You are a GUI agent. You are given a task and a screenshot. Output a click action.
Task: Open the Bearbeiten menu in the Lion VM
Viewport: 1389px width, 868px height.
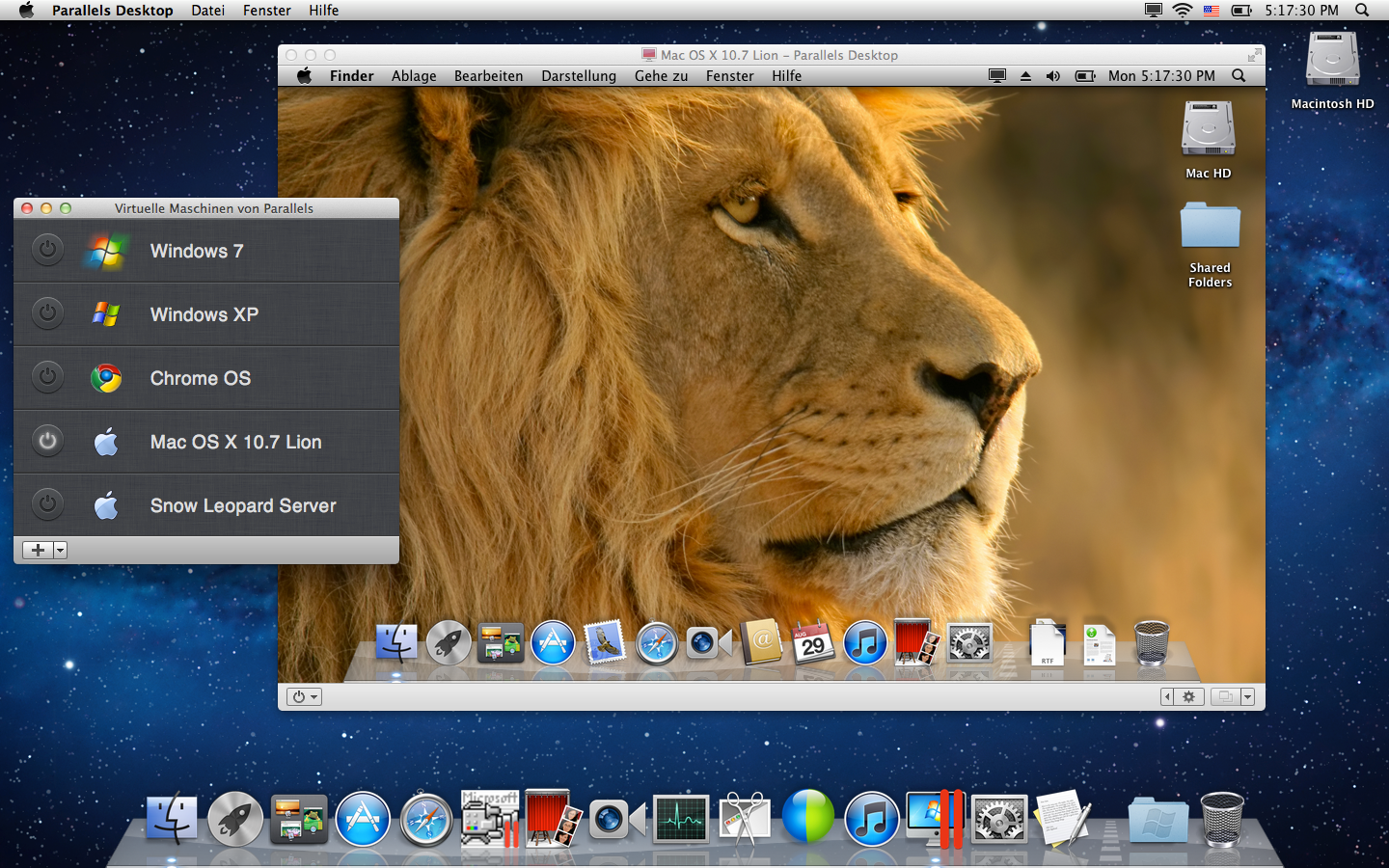click(489, 76)
